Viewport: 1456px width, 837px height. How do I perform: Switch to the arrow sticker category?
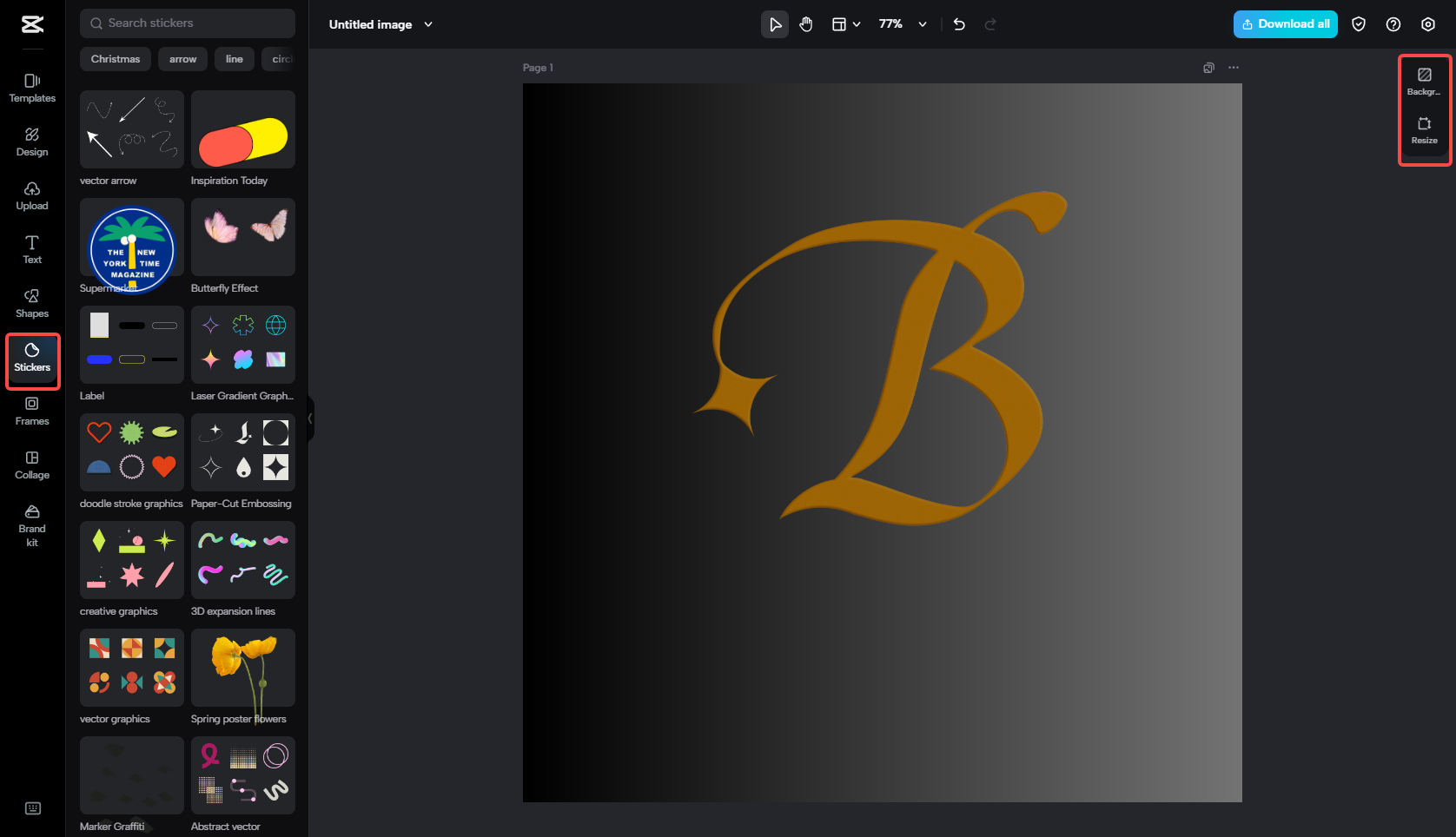tap(182, 58)
